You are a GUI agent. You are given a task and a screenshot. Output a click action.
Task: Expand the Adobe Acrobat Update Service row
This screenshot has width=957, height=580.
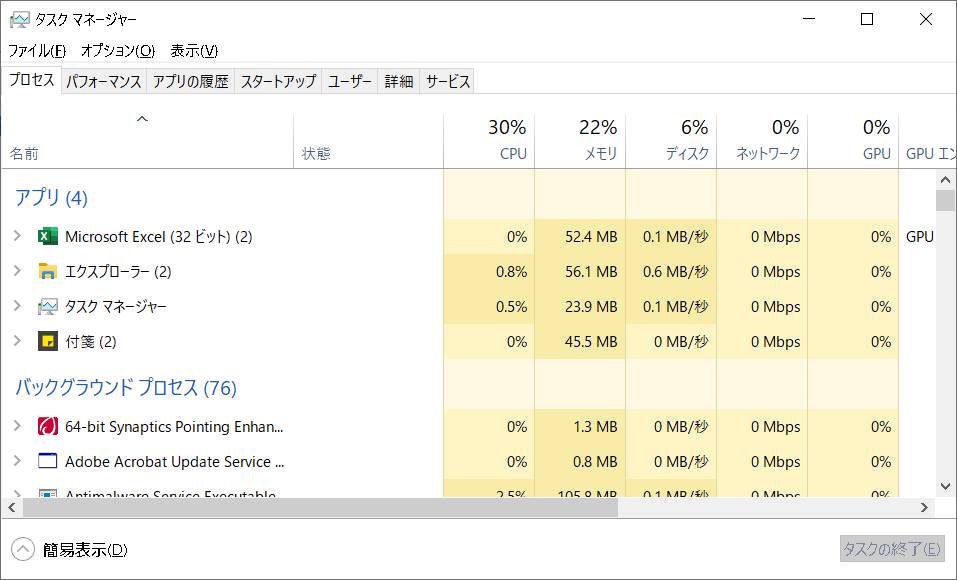pyautogui.click(x=17, y=460)
